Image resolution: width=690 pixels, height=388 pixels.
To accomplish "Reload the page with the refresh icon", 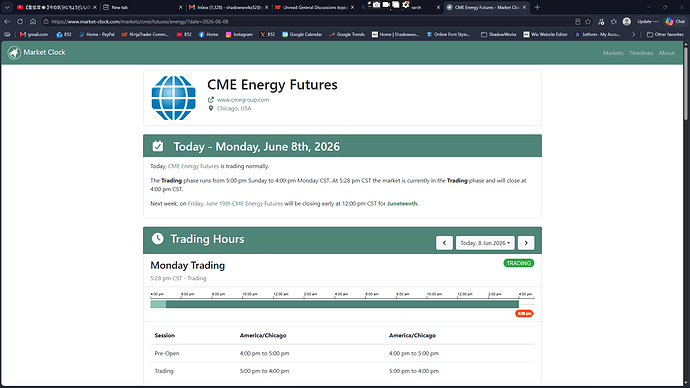I will (20, 22).
